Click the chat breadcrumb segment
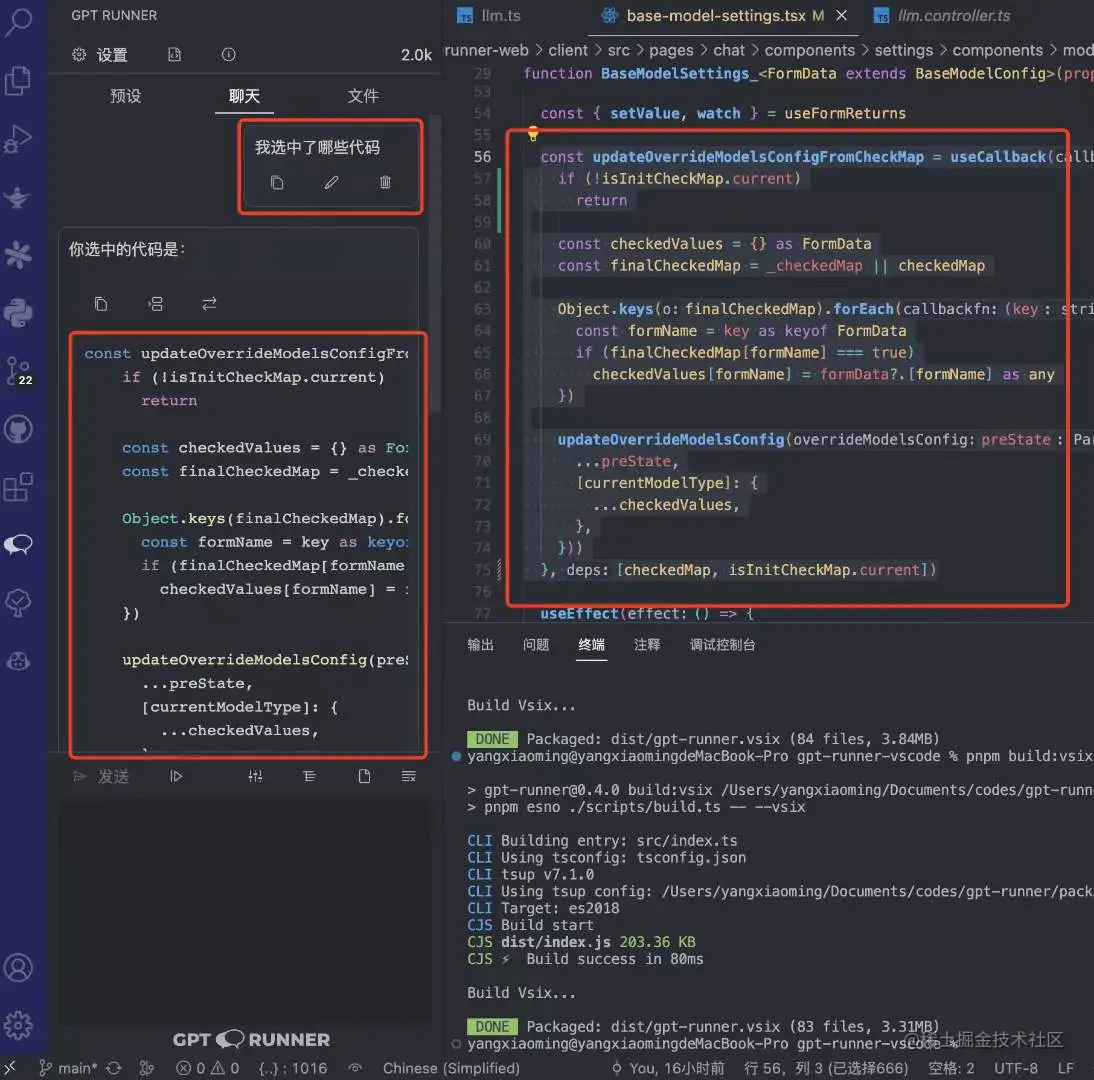The height and width of the screenshot is (1080, 1094). pyautogui.click(x=729, y=50)
